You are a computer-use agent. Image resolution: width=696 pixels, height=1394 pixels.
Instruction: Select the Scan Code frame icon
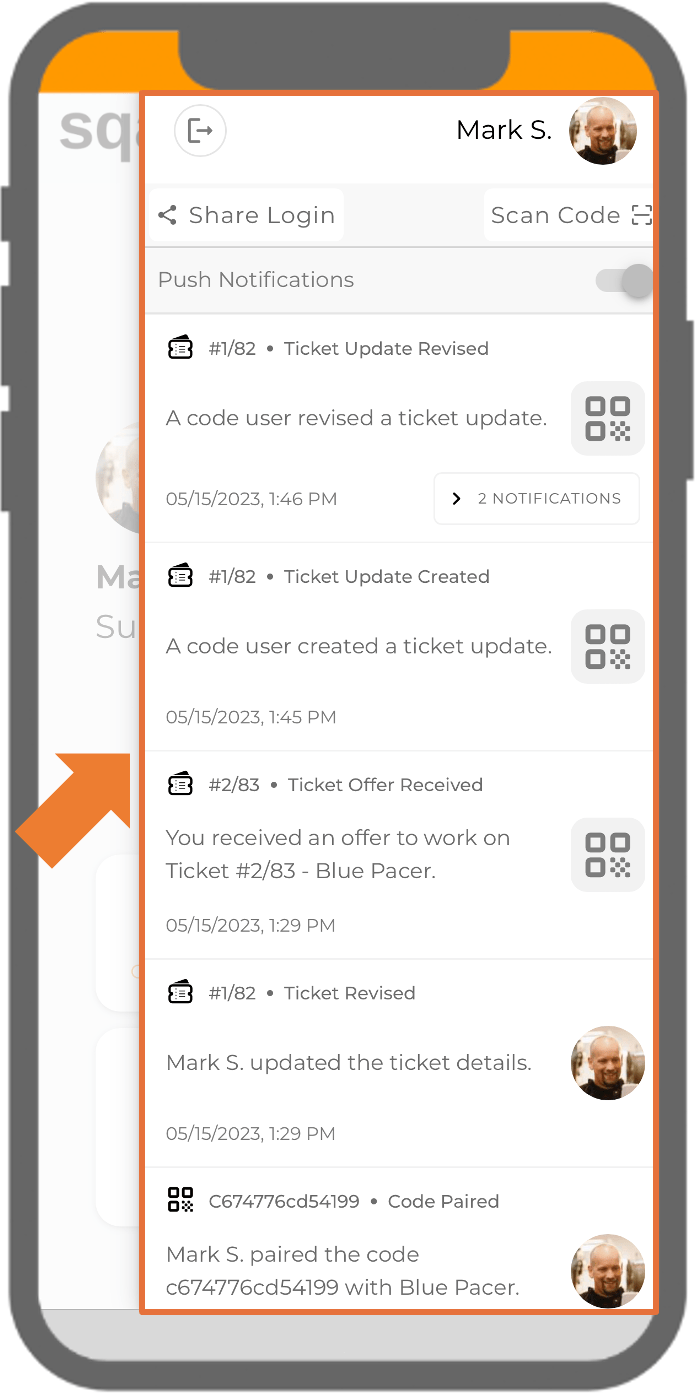tap(642, 215)
